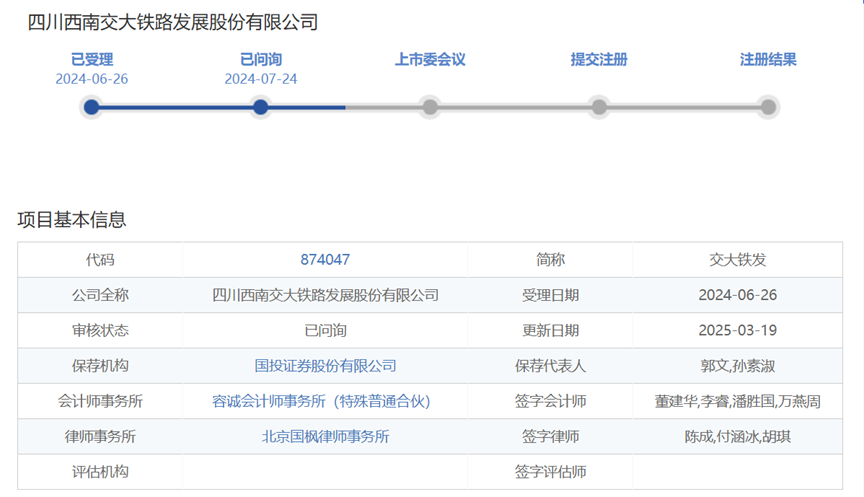Screen dimensions: 864x497
Task: Click the 律师事务所 label cell
Action: [100, 436]
